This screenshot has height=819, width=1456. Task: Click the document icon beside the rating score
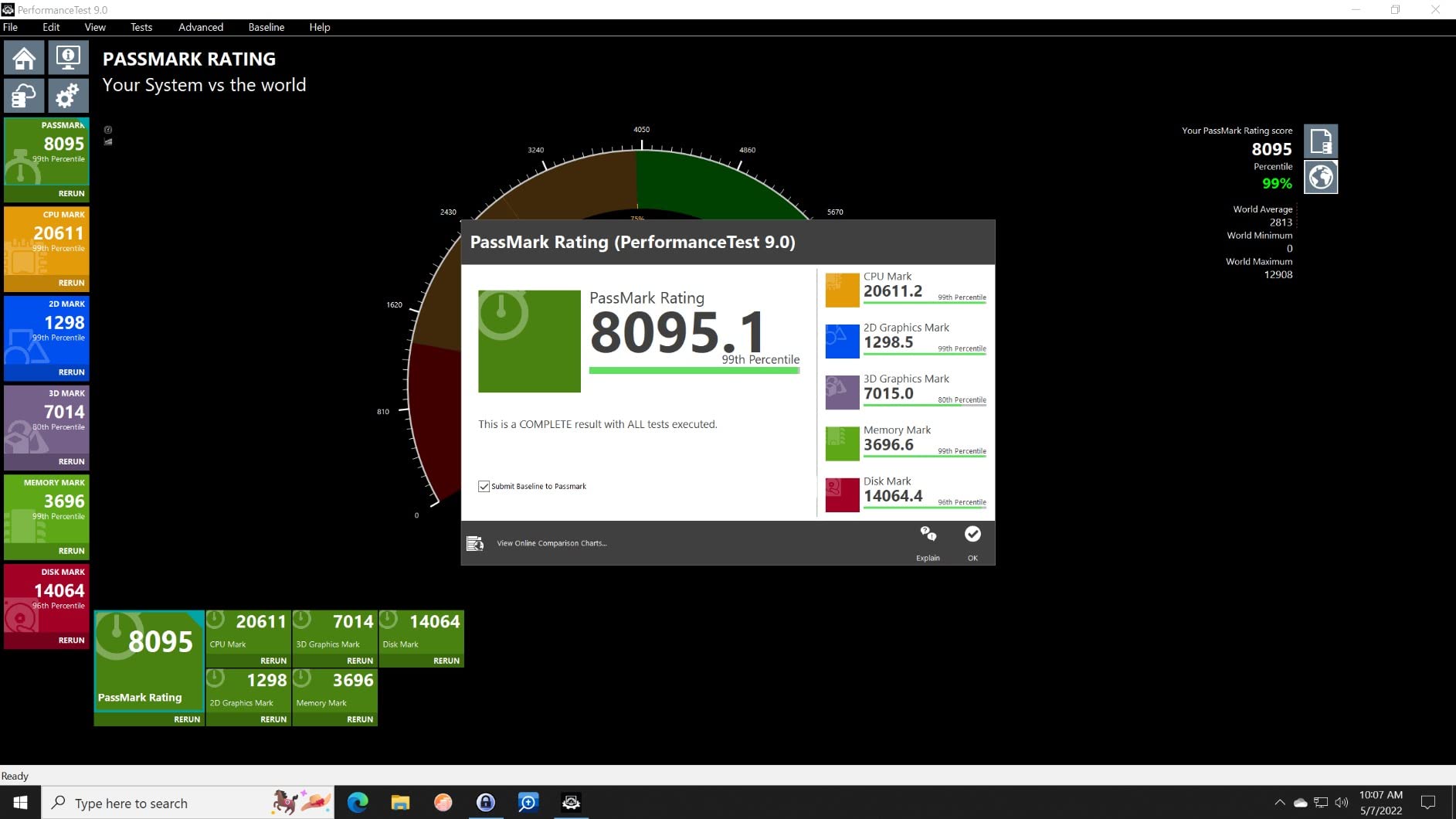pos(1321,142)
